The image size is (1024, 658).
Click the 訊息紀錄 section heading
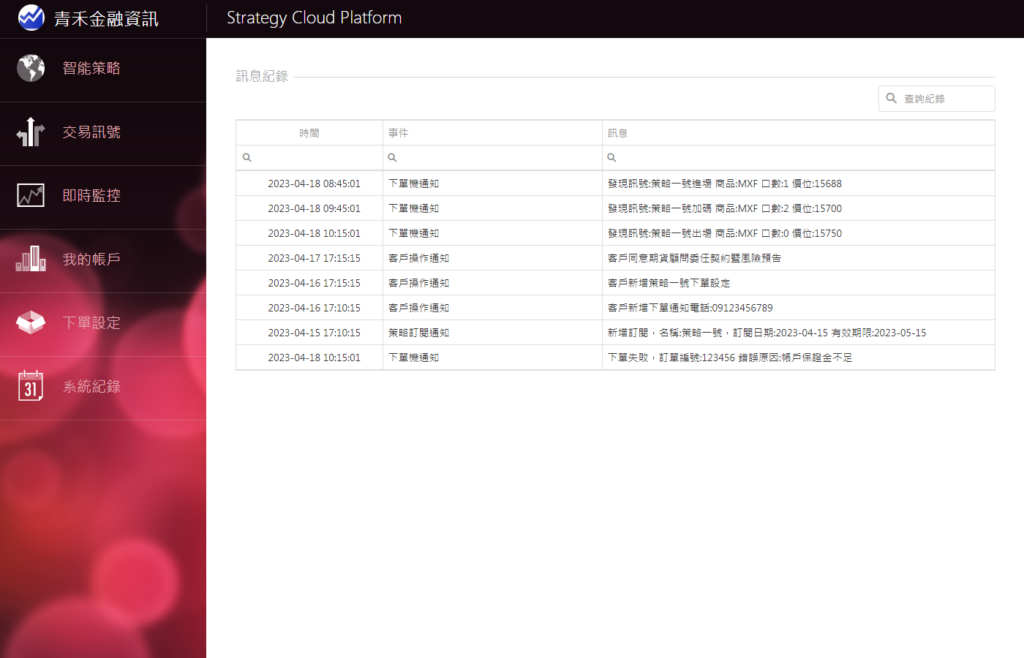[x=262, y=76]
